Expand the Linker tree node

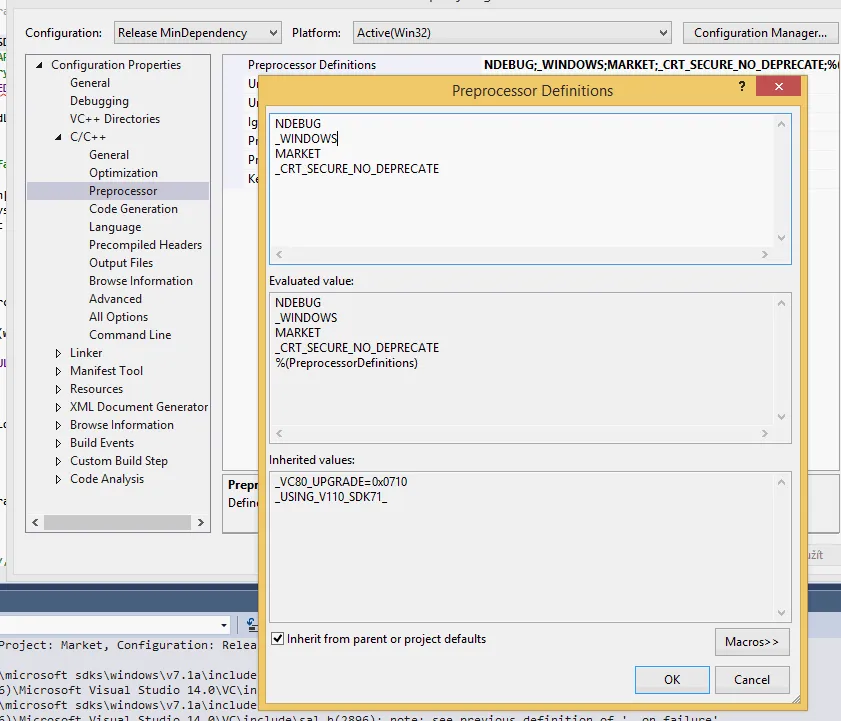pos(58,354)
